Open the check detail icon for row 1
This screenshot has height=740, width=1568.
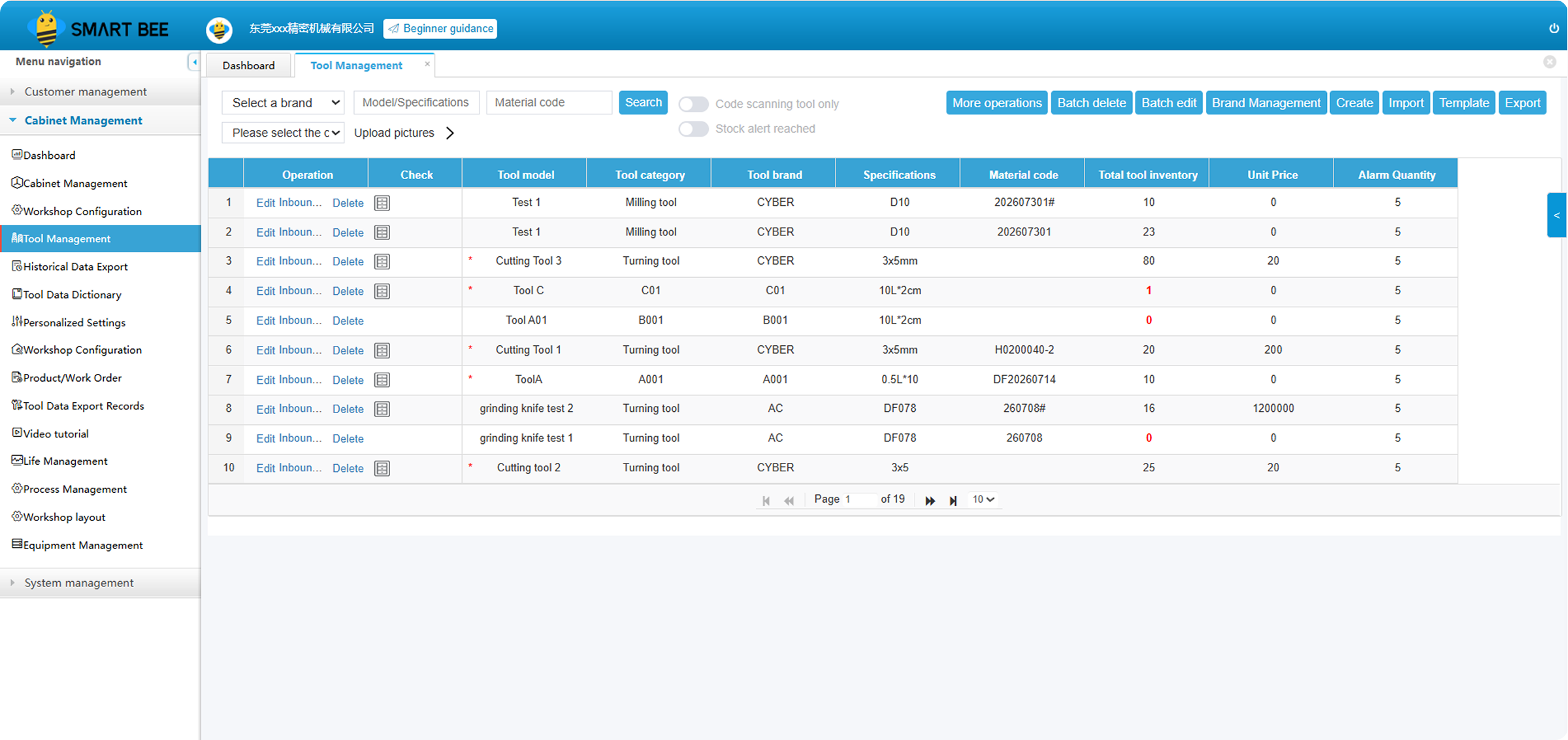point(382,203)
